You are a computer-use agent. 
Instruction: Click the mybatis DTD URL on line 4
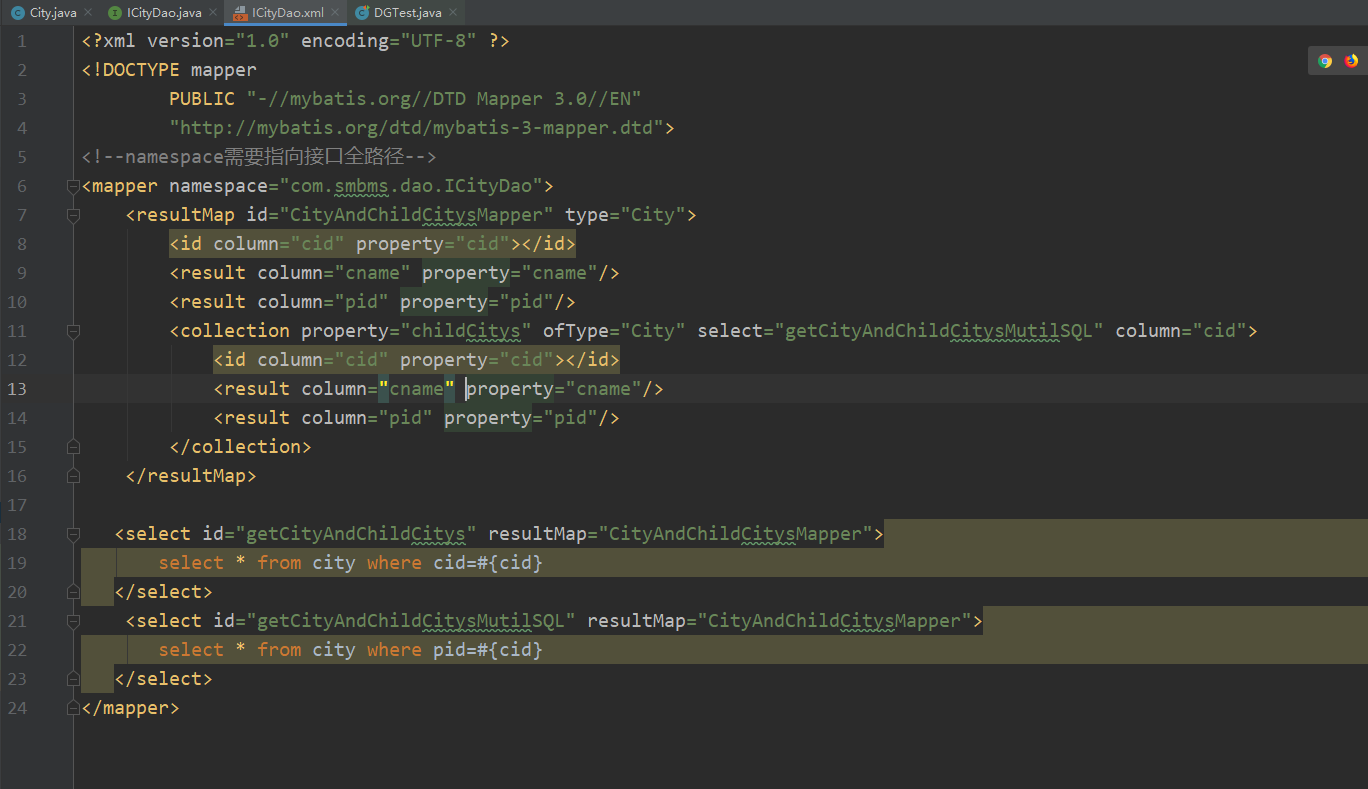click(417, 128)
